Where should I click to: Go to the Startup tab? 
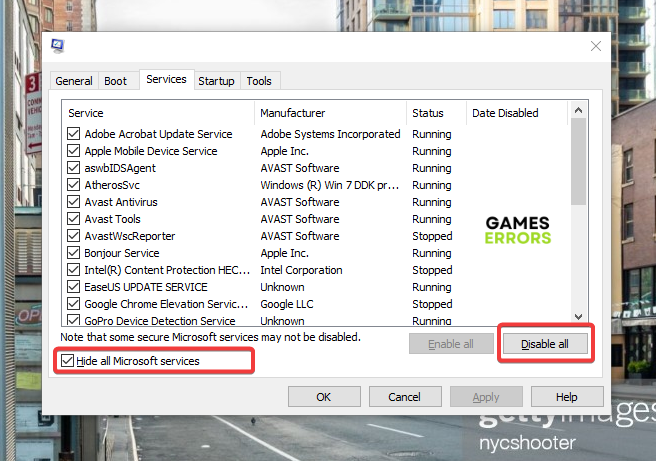click(x=216, y=81)
